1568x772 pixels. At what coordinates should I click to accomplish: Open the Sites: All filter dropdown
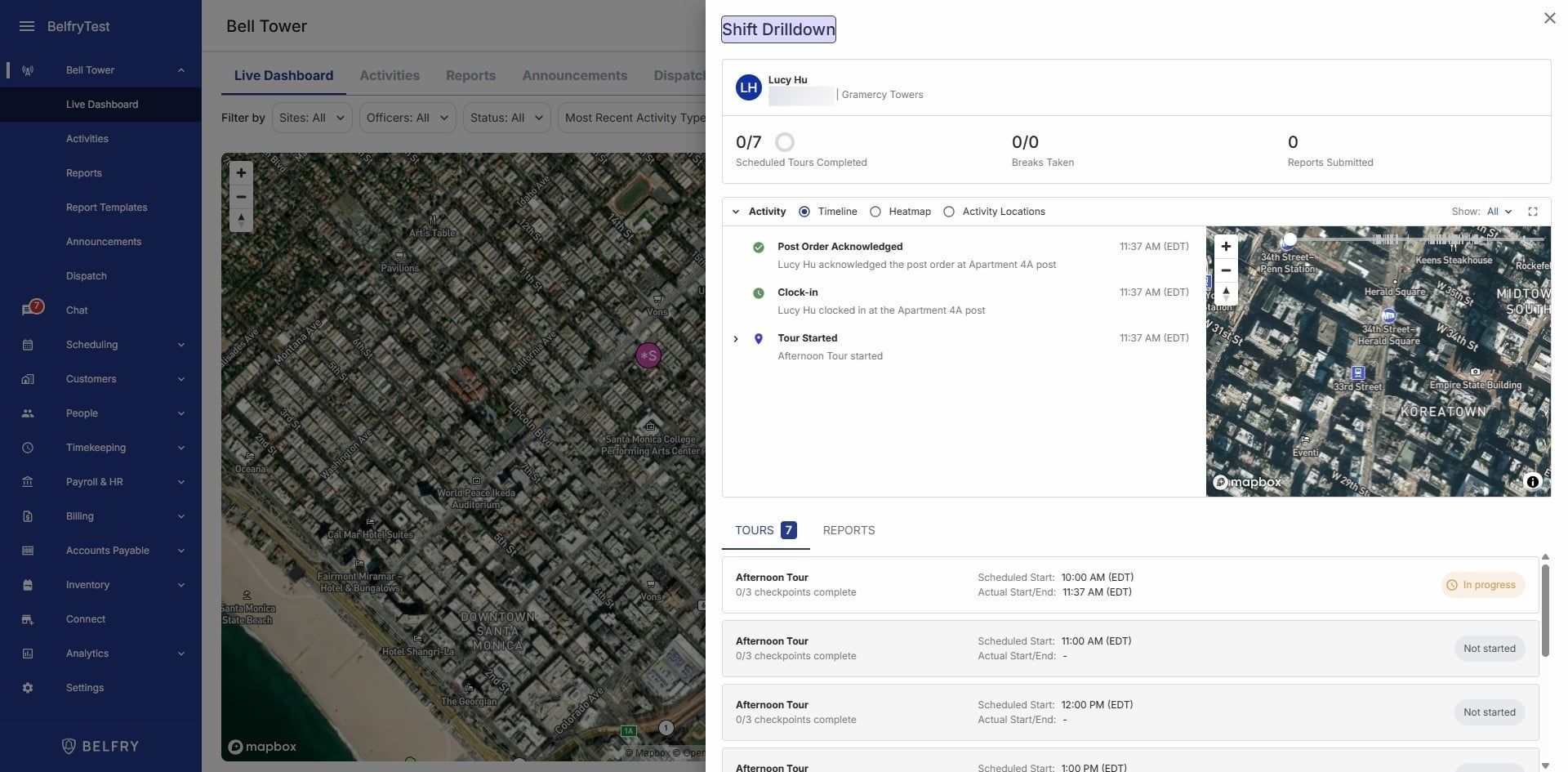[312, 118]
